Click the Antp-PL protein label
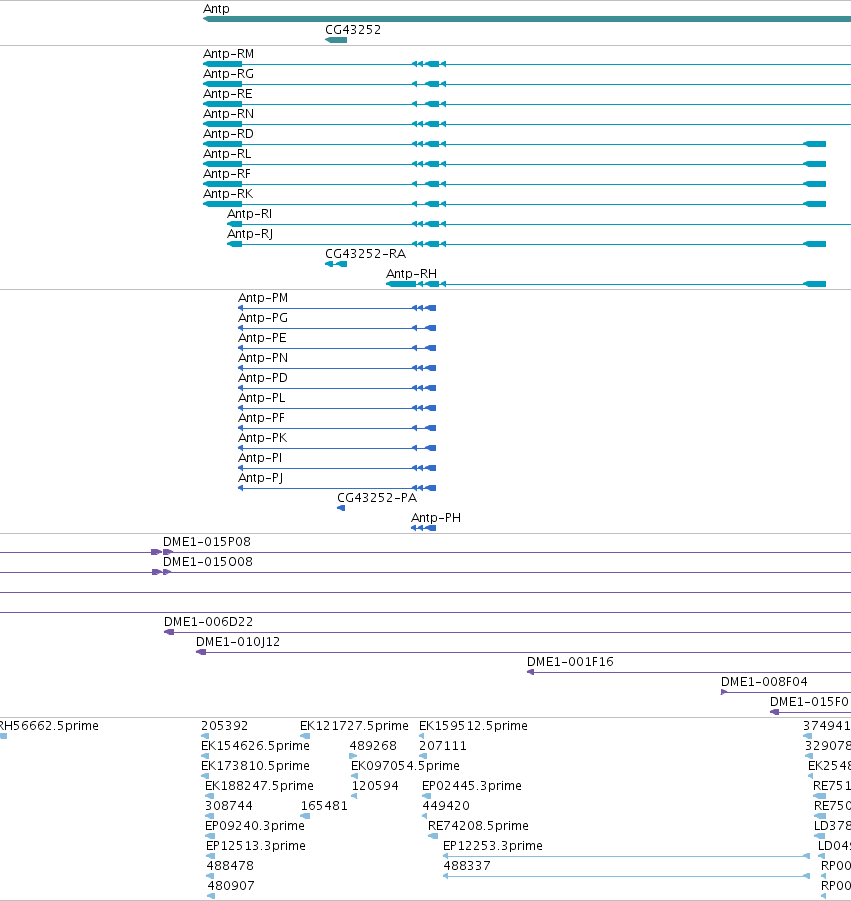 (261, 398)
